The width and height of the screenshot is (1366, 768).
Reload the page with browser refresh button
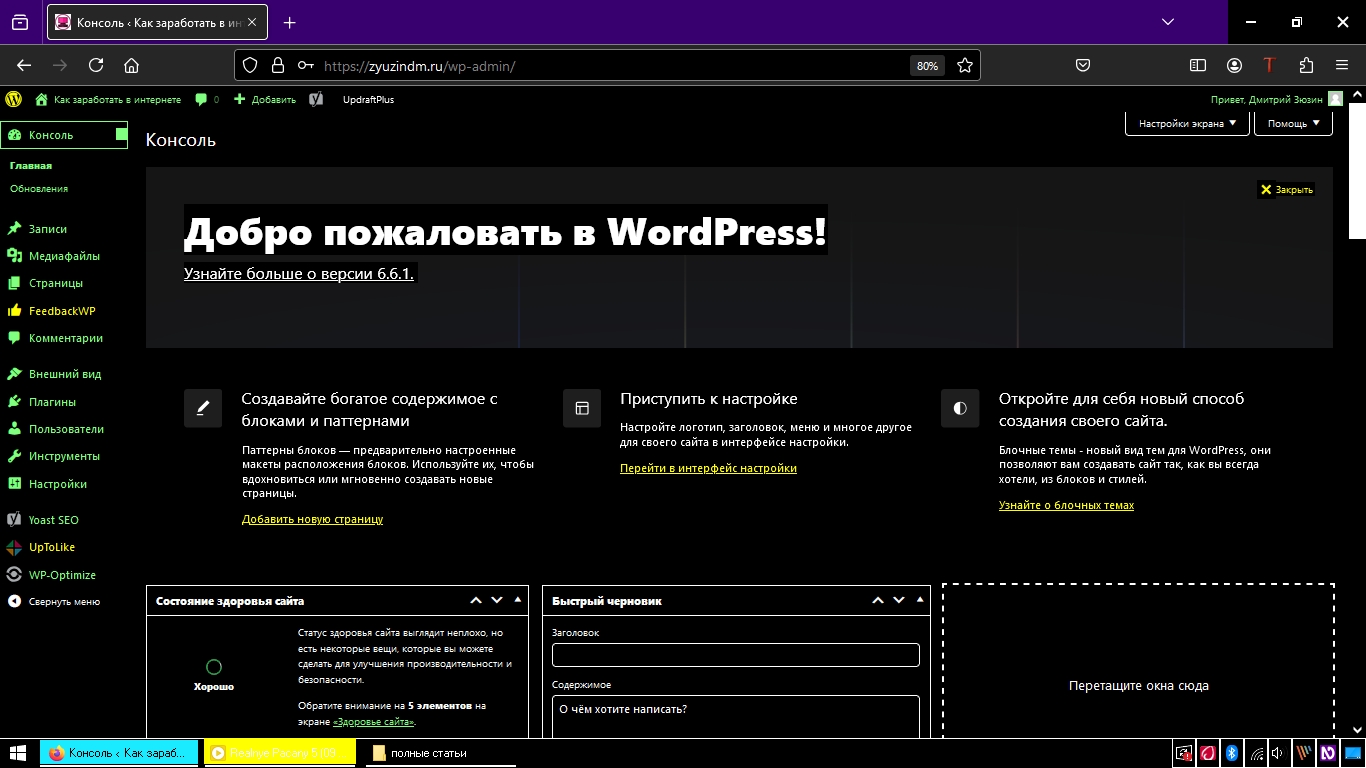pos(96,65)
